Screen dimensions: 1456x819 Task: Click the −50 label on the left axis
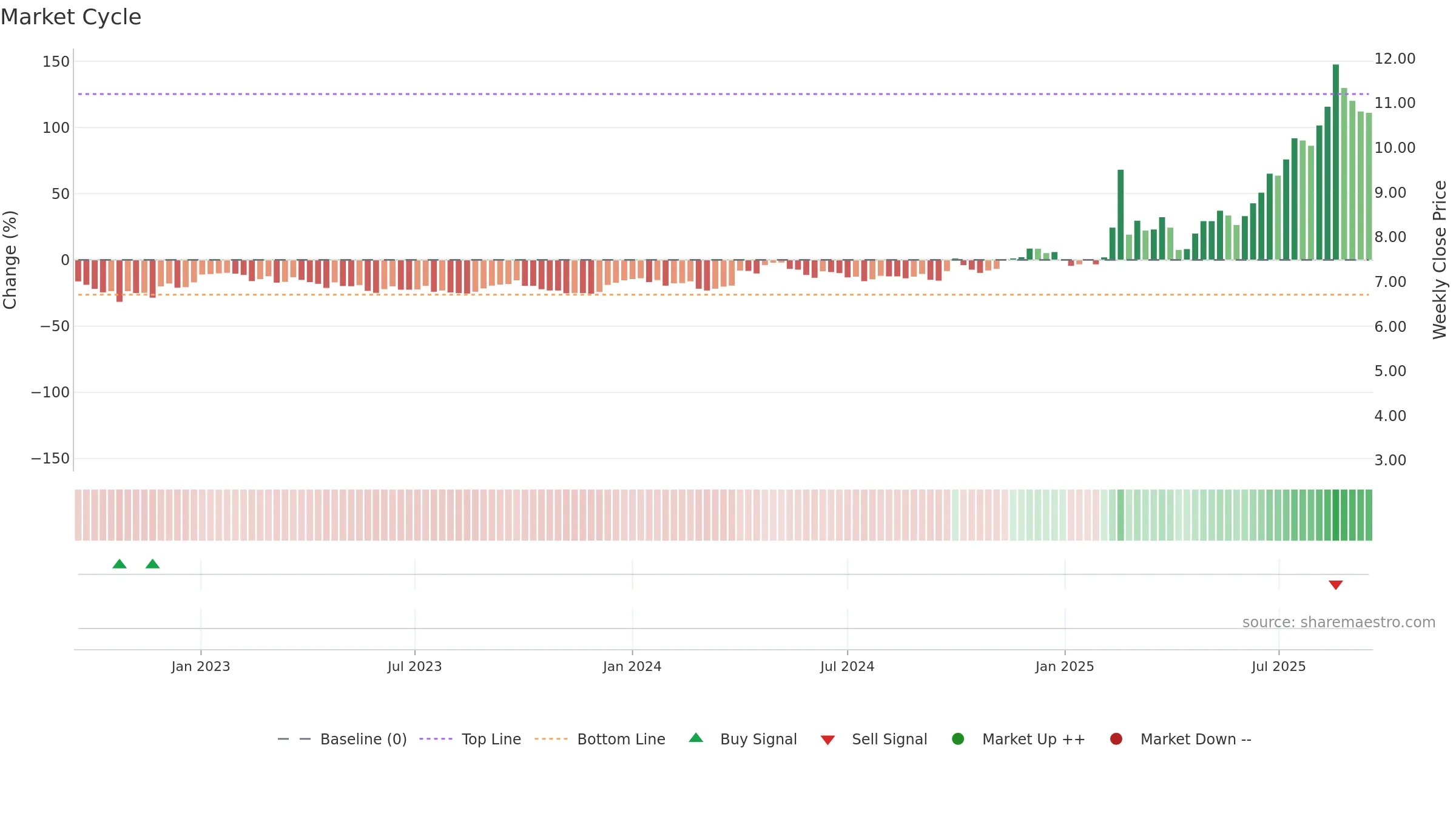click(x=55, y=326)
